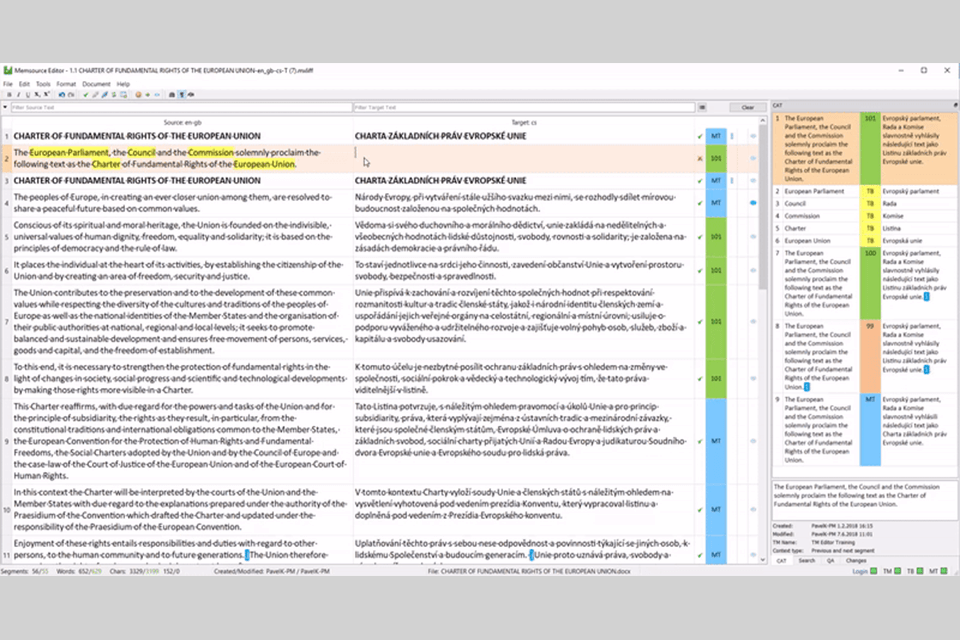Confirm segment using green check toolbar icon
This screenshot has height=640, width=960.
pos(86,95)
